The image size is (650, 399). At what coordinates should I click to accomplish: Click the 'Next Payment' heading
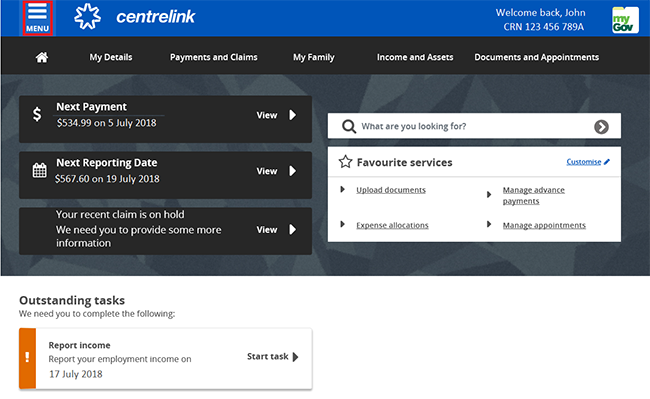(92, 107)
